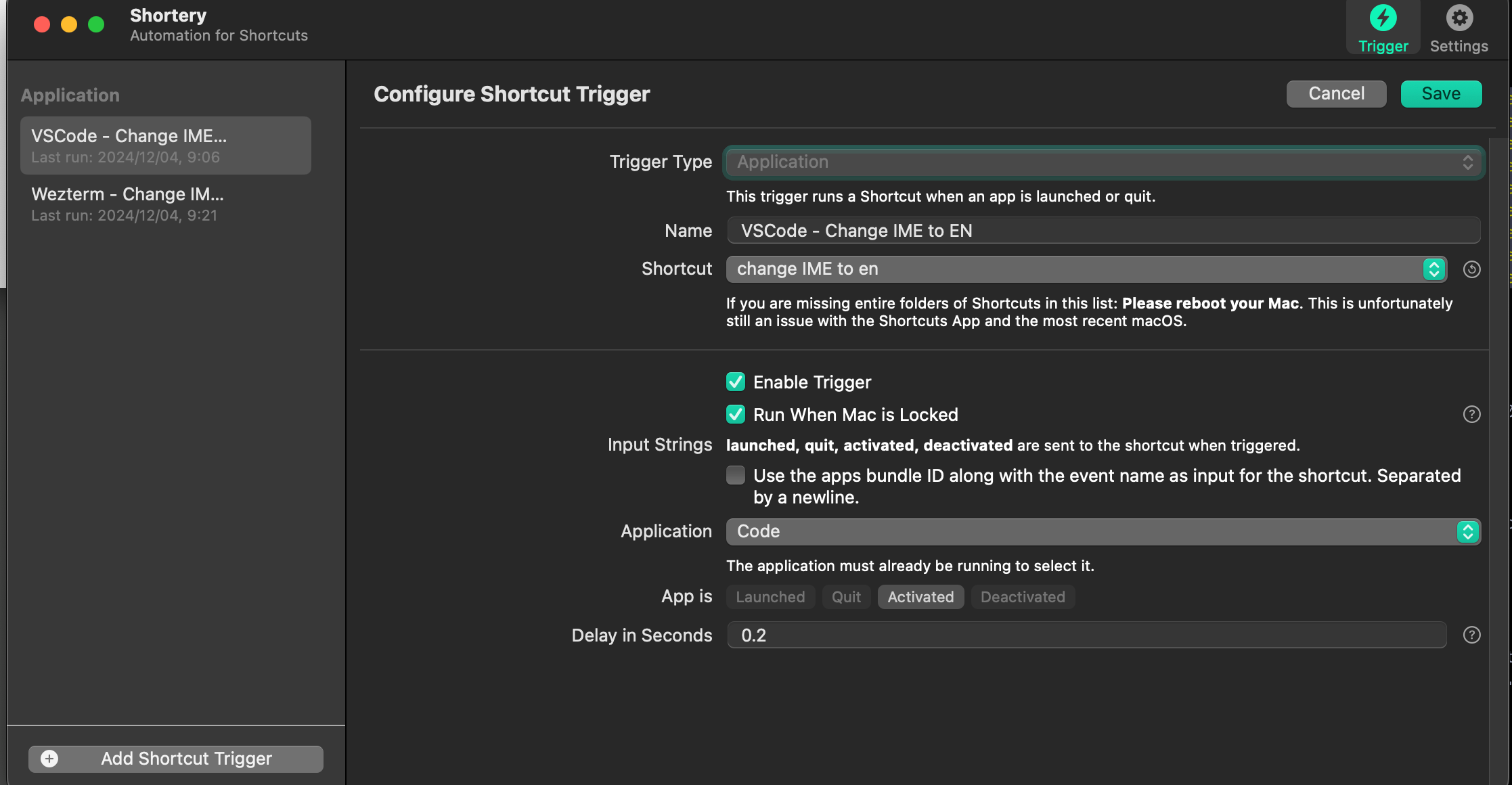Screen dimensions: 1512x785
Task: Open the Application dropdown showing Code
Action: click(x=1104, y=532)
